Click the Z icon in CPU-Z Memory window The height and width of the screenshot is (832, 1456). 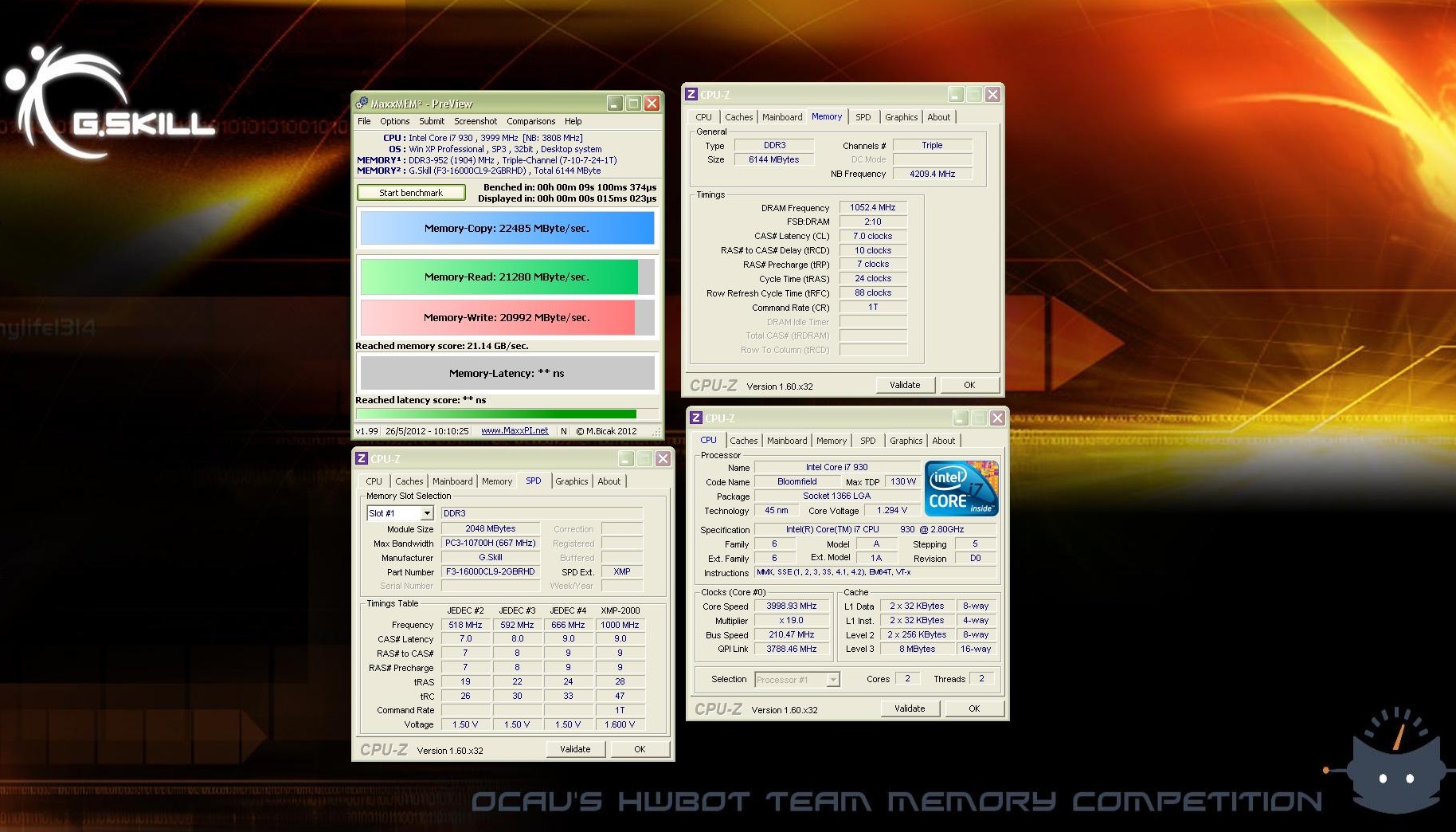[x=691, y=94]
